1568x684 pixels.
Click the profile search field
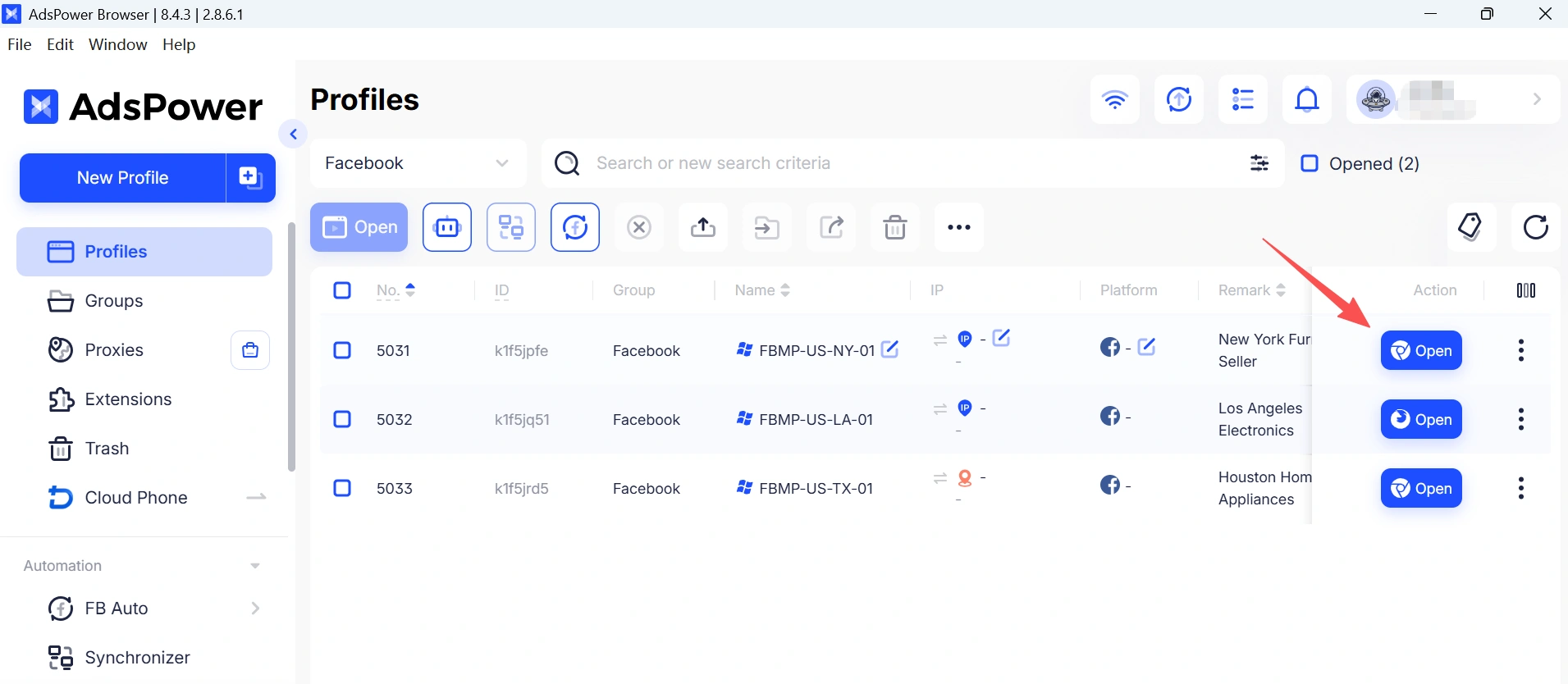click(911, 163)
